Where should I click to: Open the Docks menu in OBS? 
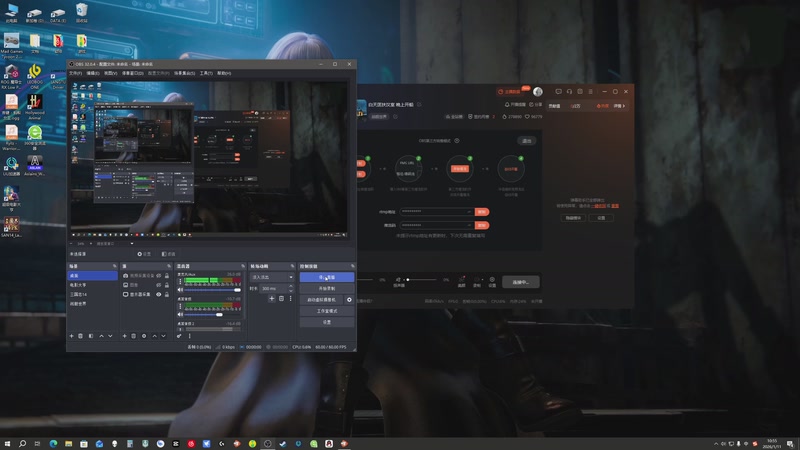pos(132,73)
